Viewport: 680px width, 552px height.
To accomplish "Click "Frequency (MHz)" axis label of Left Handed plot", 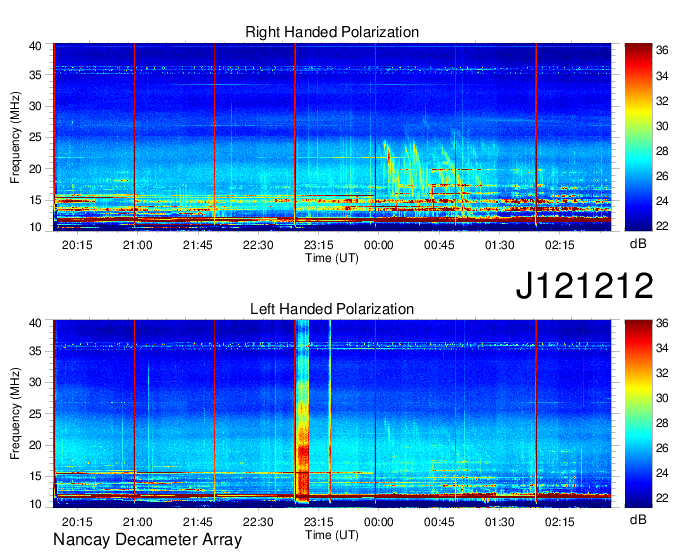I will pos(15,414).
